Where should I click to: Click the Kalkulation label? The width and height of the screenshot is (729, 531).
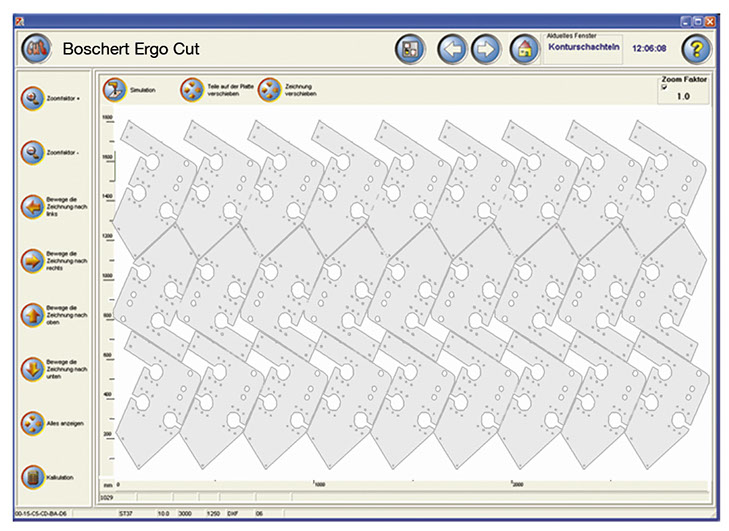tap(60, 478)
